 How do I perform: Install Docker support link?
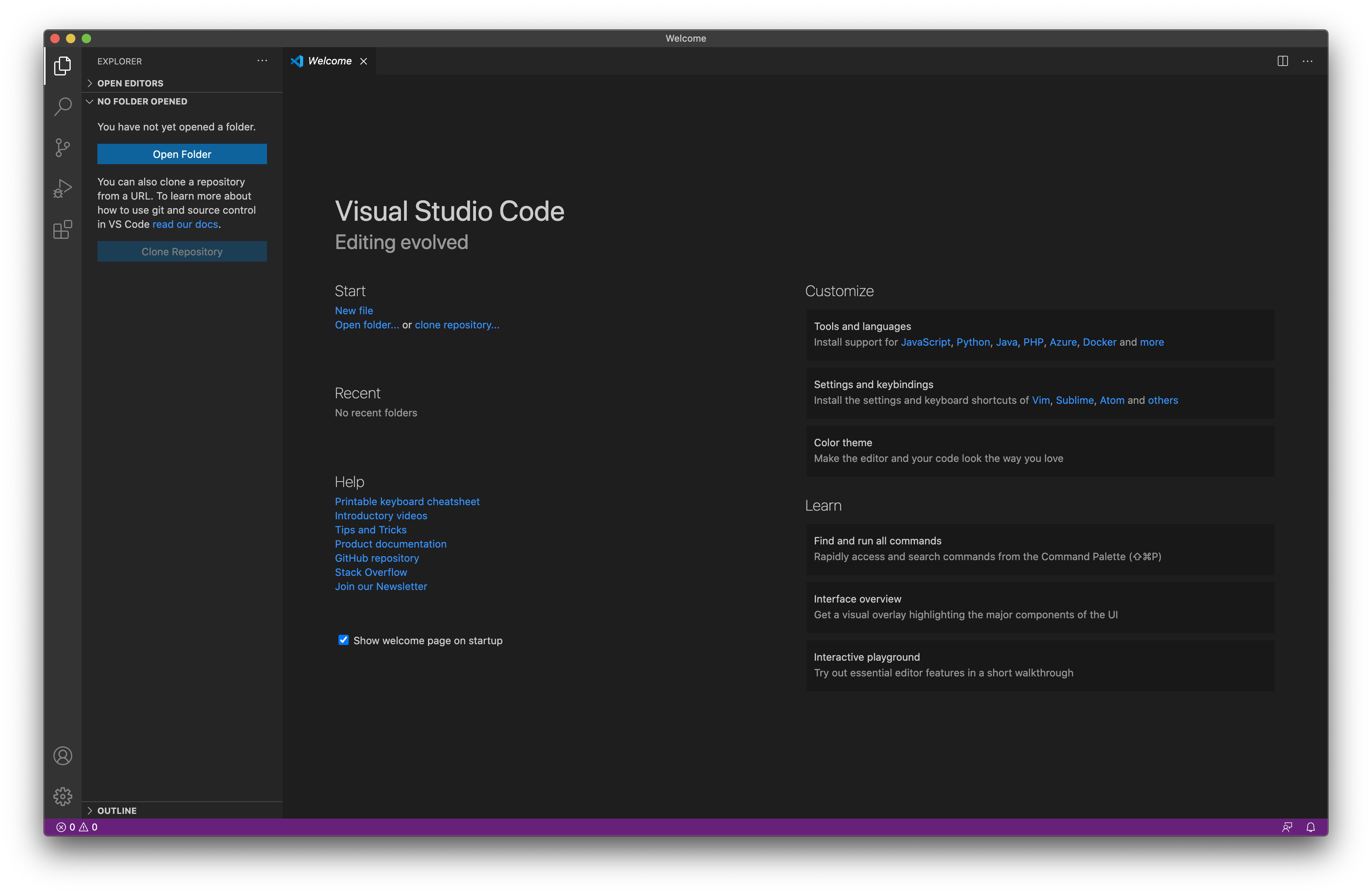[1099, 342]
